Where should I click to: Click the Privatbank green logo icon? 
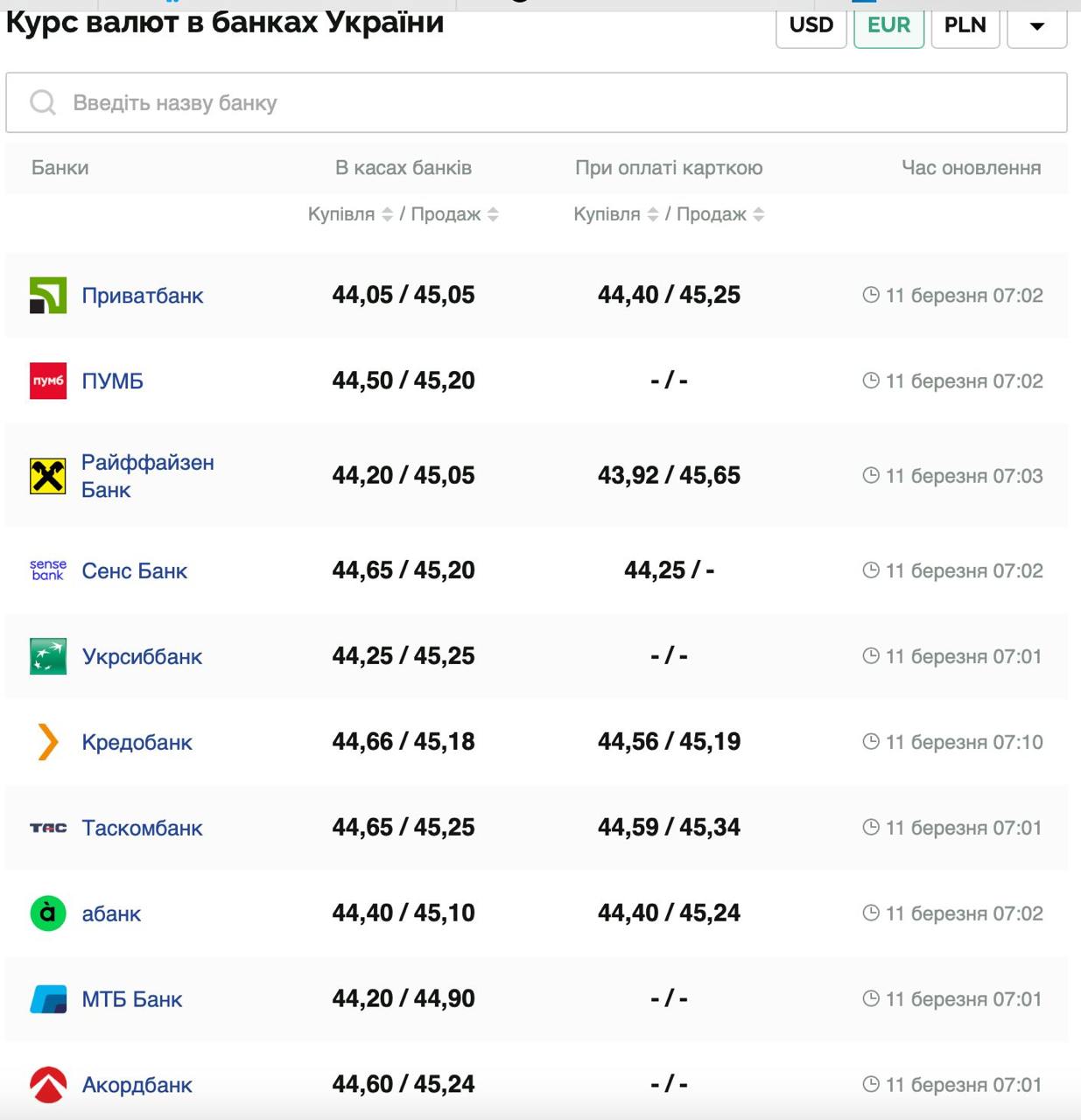(x=48, y=296)
